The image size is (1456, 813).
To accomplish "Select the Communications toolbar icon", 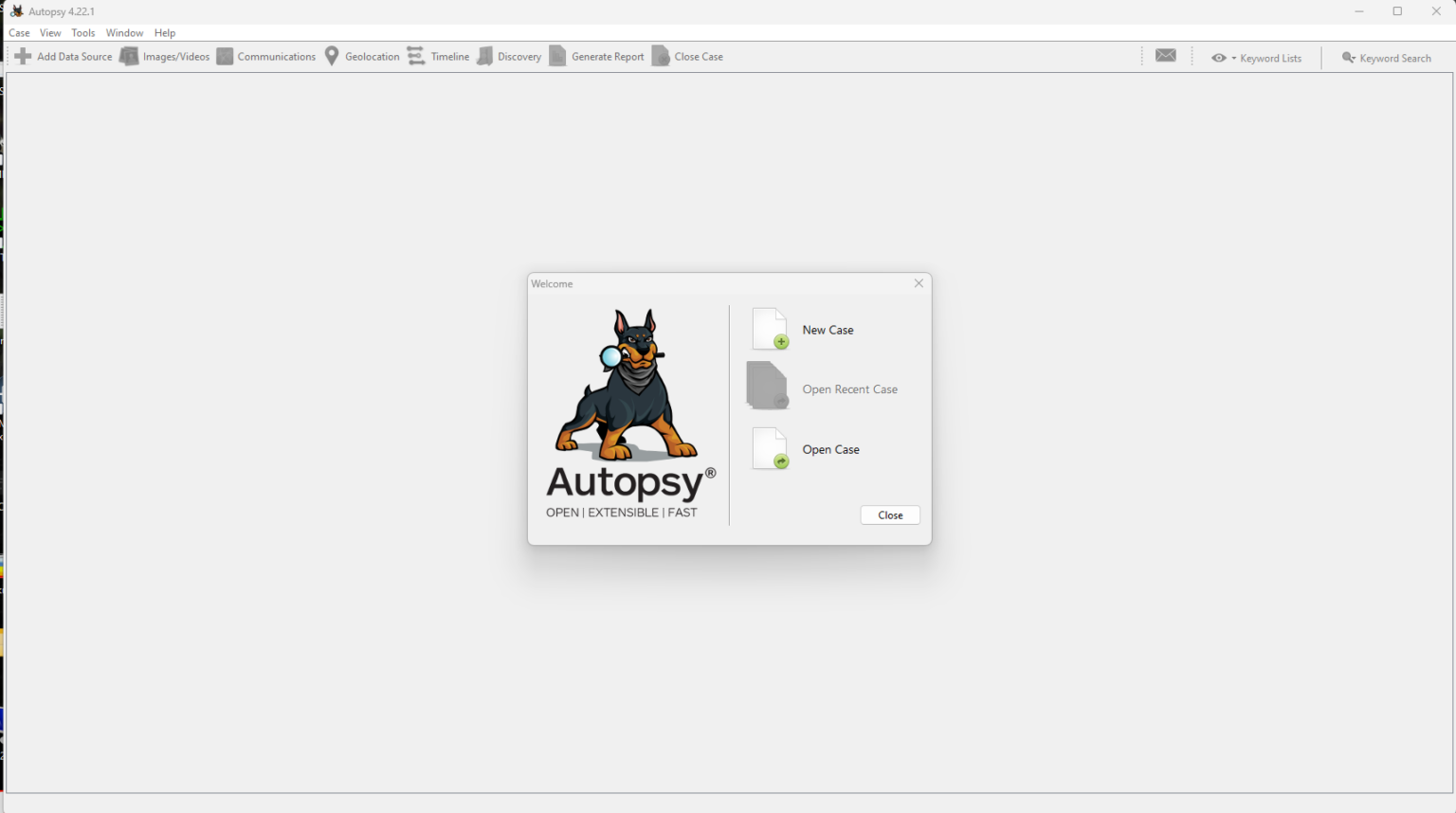I will (x=226, y=56).
